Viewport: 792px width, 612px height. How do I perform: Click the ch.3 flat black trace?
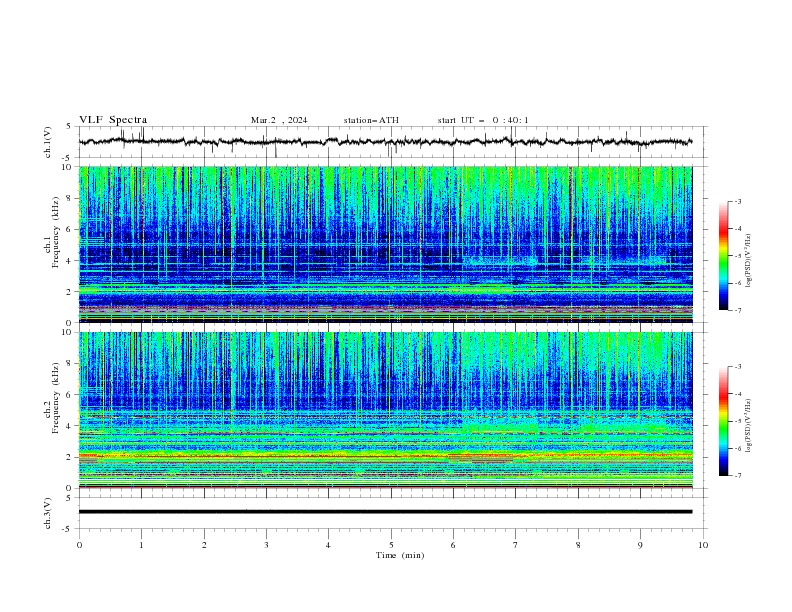[x=385, y=512]
